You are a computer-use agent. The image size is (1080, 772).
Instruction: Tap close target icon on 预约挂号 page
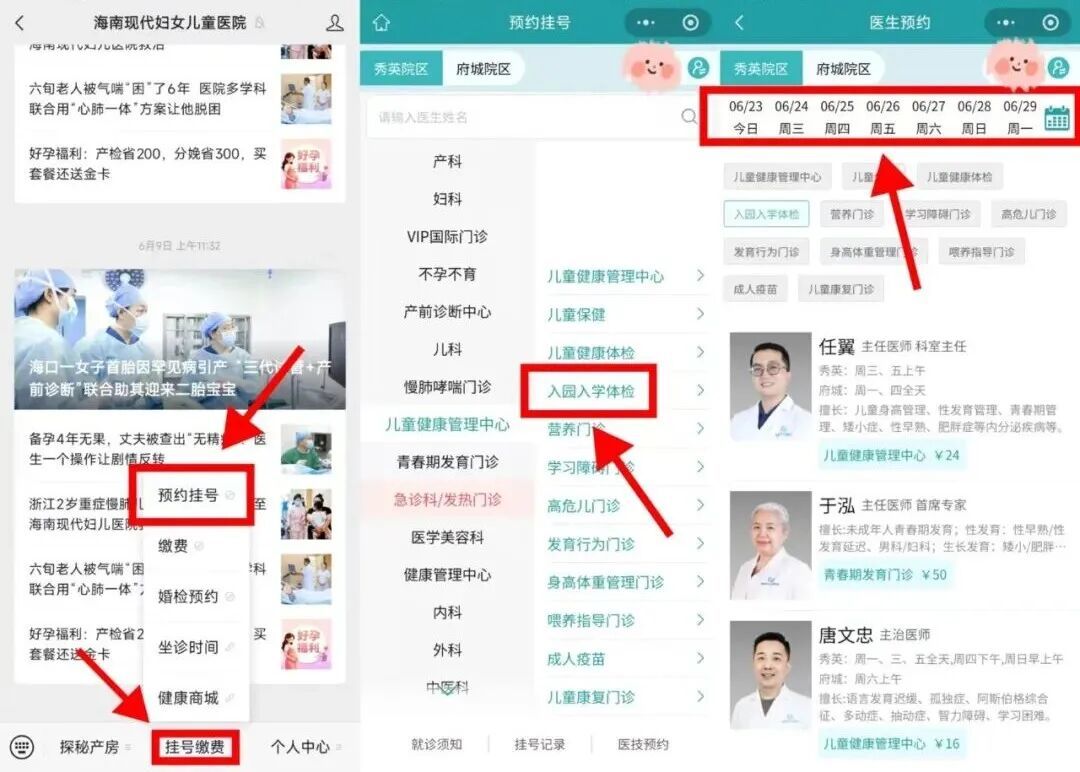[x=690, y=23]
